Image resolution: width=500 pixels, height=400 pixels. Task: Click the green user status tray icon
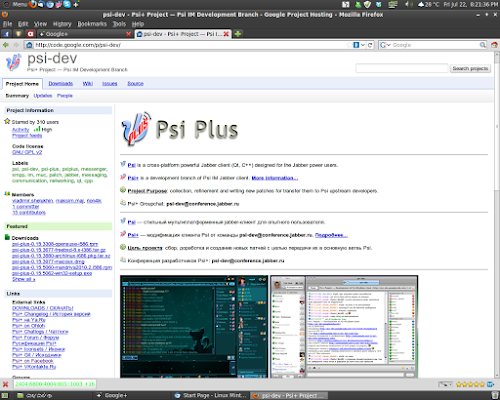point(358,5)
